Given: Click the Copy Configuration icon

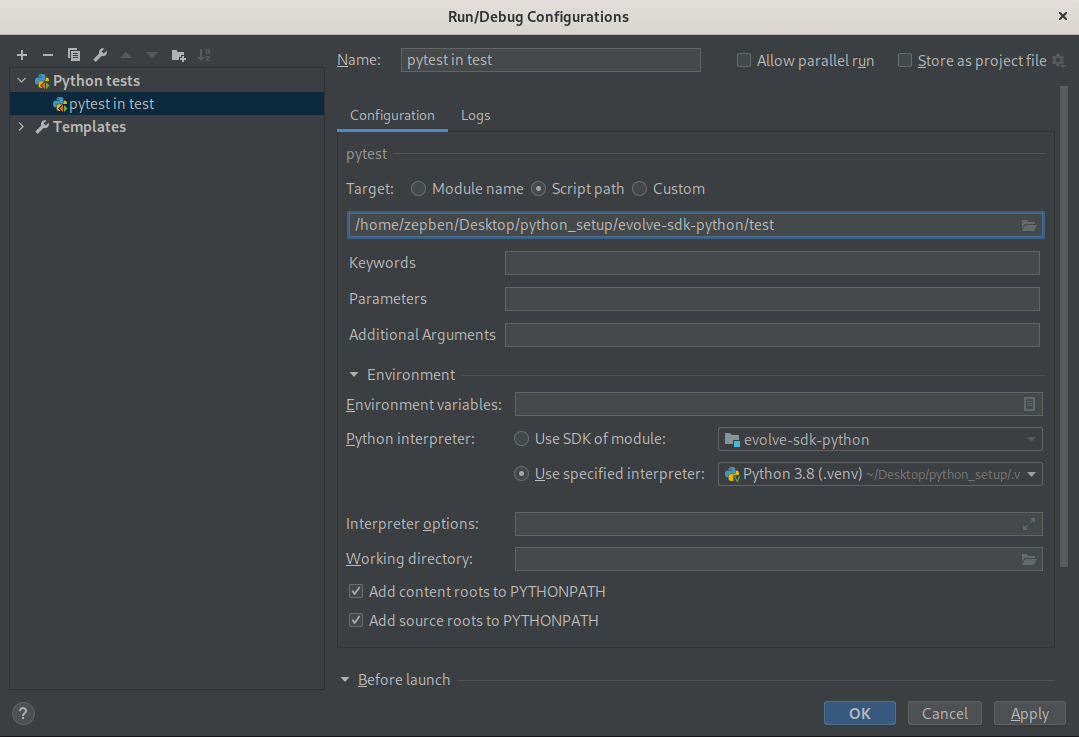Looking at the screenshot, I should click(x=74, y=55).
